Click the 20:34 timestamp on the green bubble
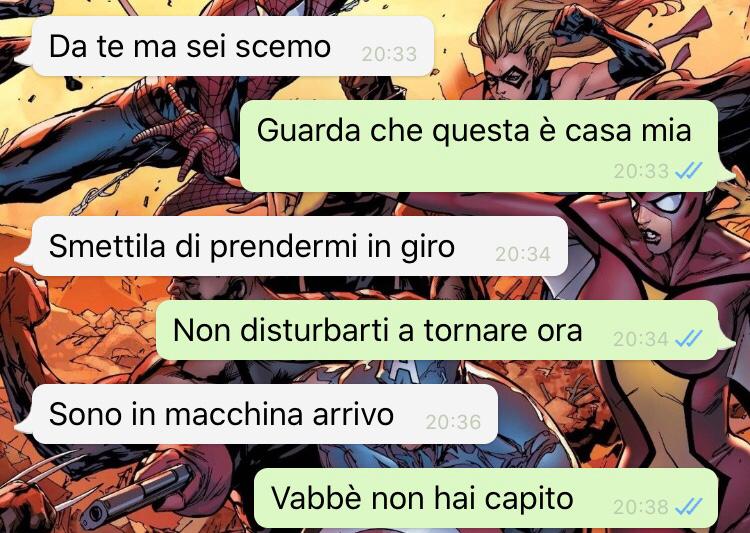The image size is (750, 533). tap(641, 339)
